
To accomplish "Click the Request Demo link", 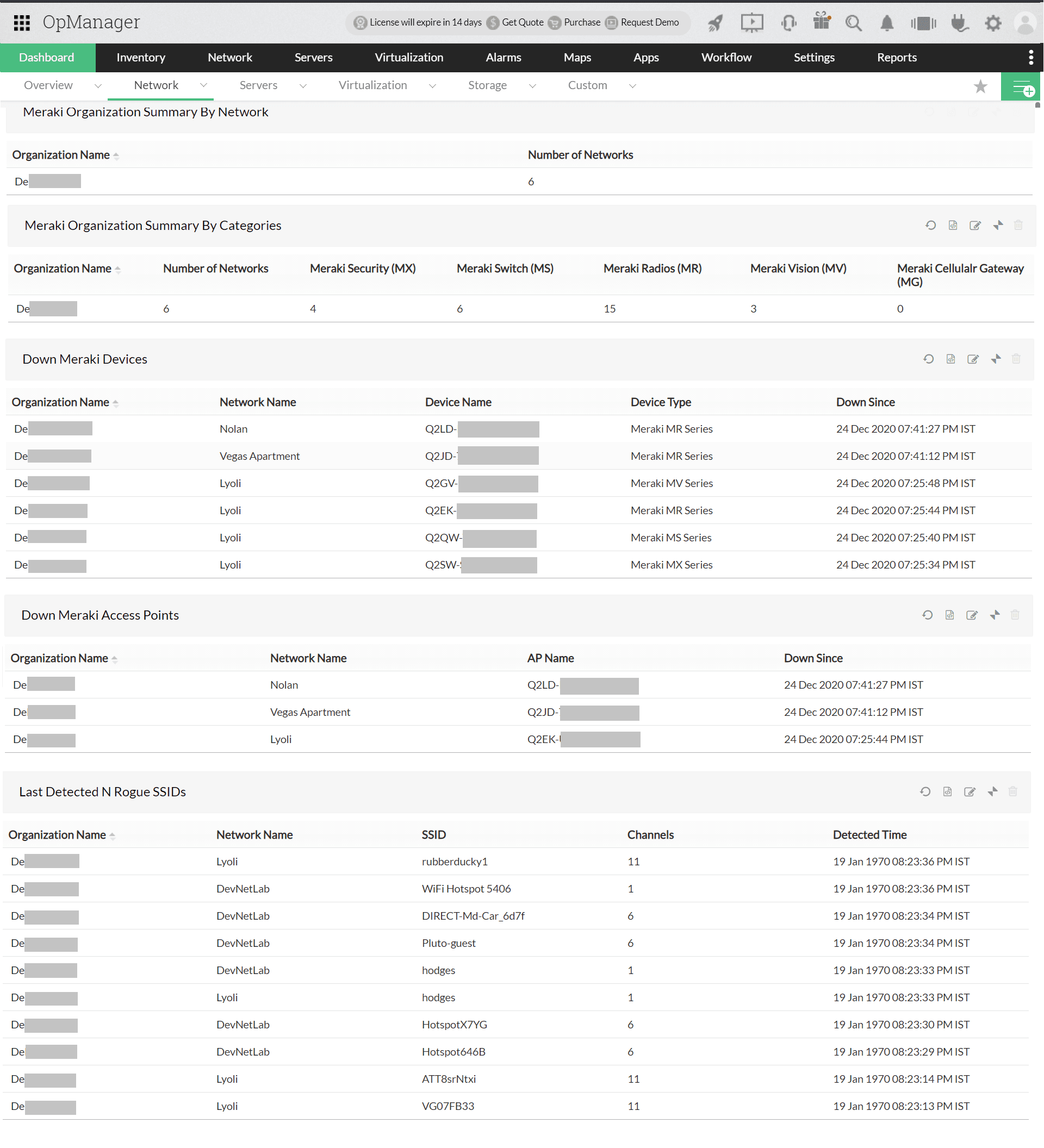I will pos(649,22).
